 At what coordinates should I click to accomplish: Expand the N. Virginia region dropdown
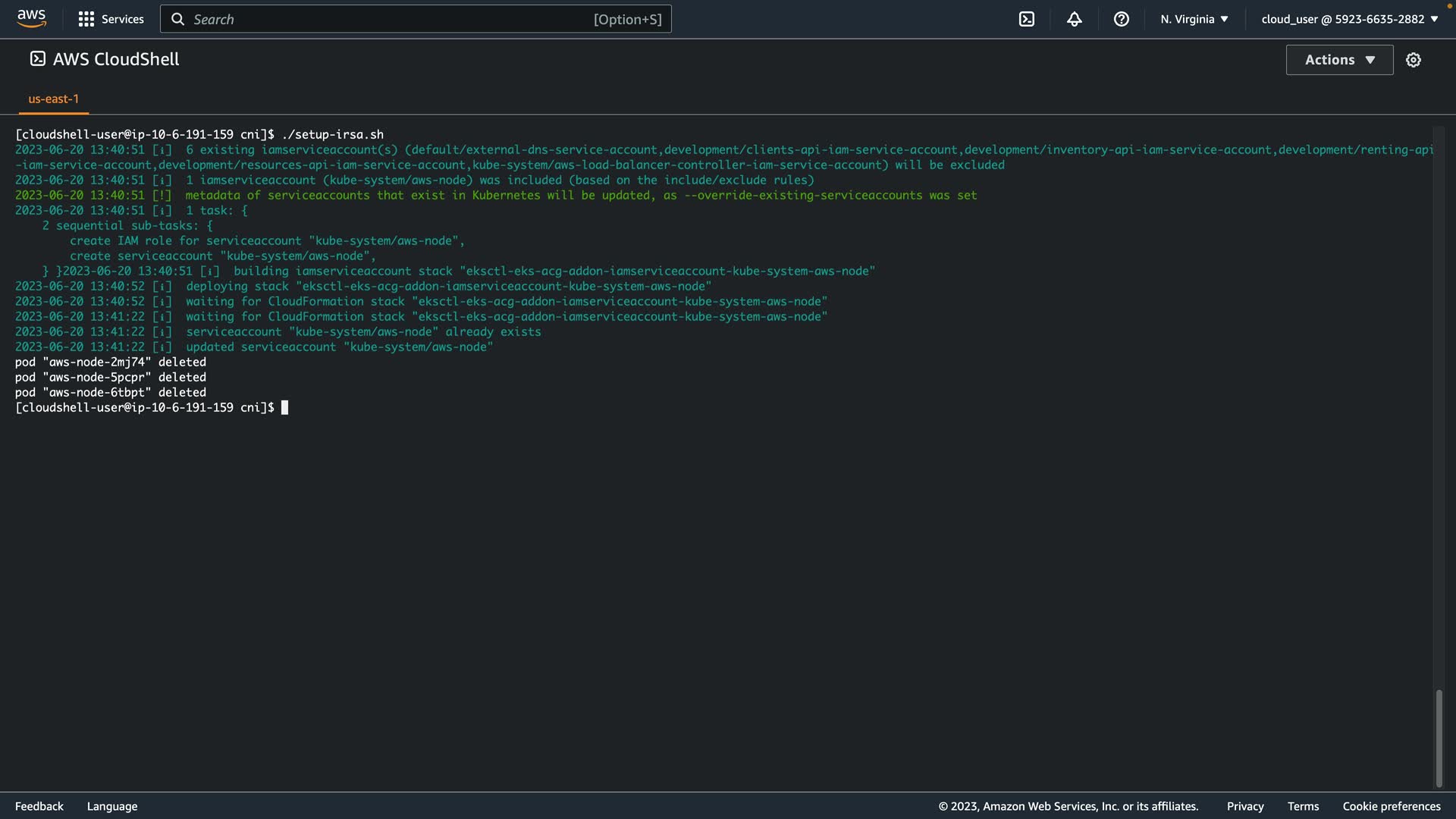(1194, 19)
